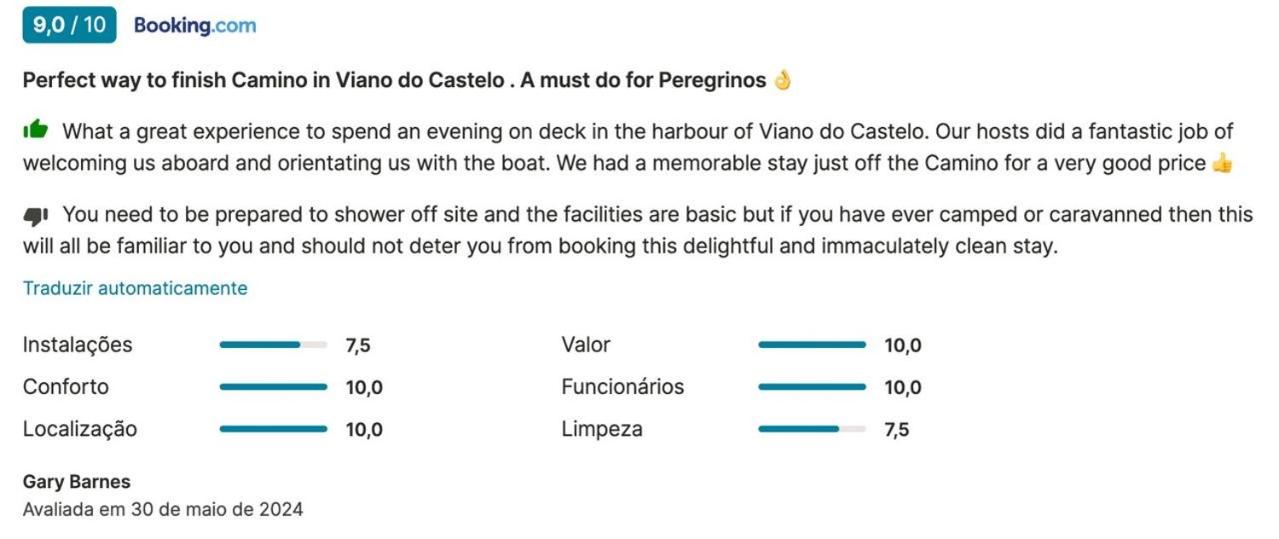Click the Instalações 7,5 score value
1279x539 pixels.
[x=358, y=346]
